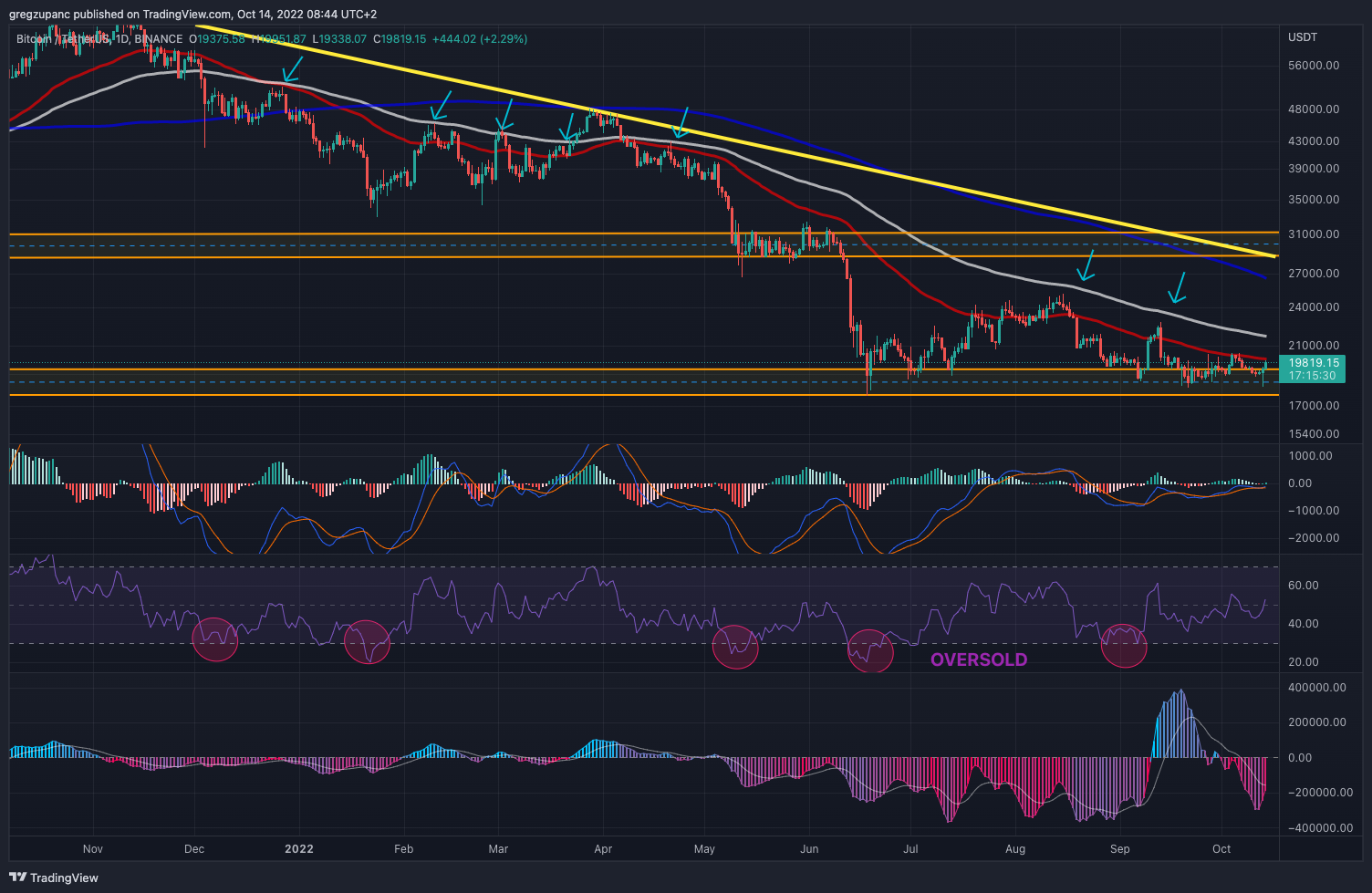Image resolution: width=1372 pixels, height=893 pixels.
Task: Select the teal current price badge showing 19819.15
Action: point(1315,362)
